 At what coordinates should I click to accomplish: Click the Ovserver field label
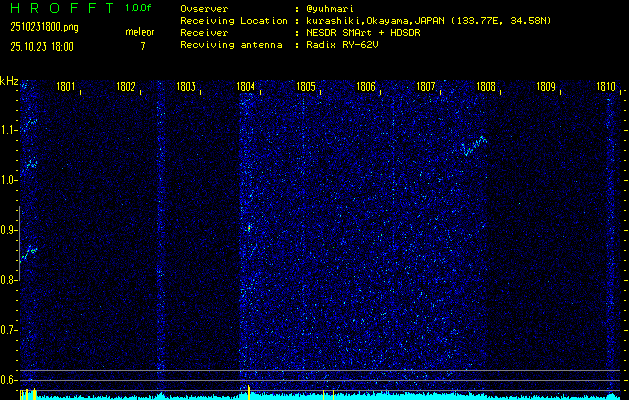point(204,9)
